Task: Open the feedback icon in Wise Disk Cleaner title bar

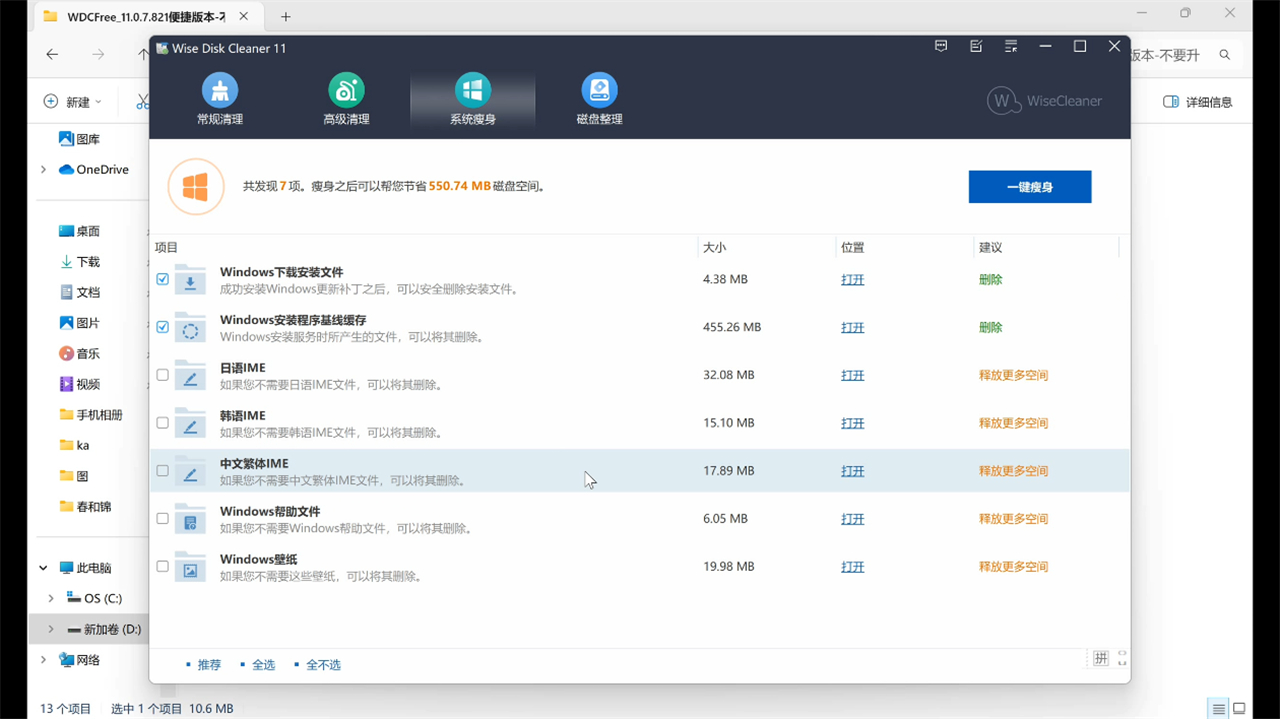Action: point(941,47)
